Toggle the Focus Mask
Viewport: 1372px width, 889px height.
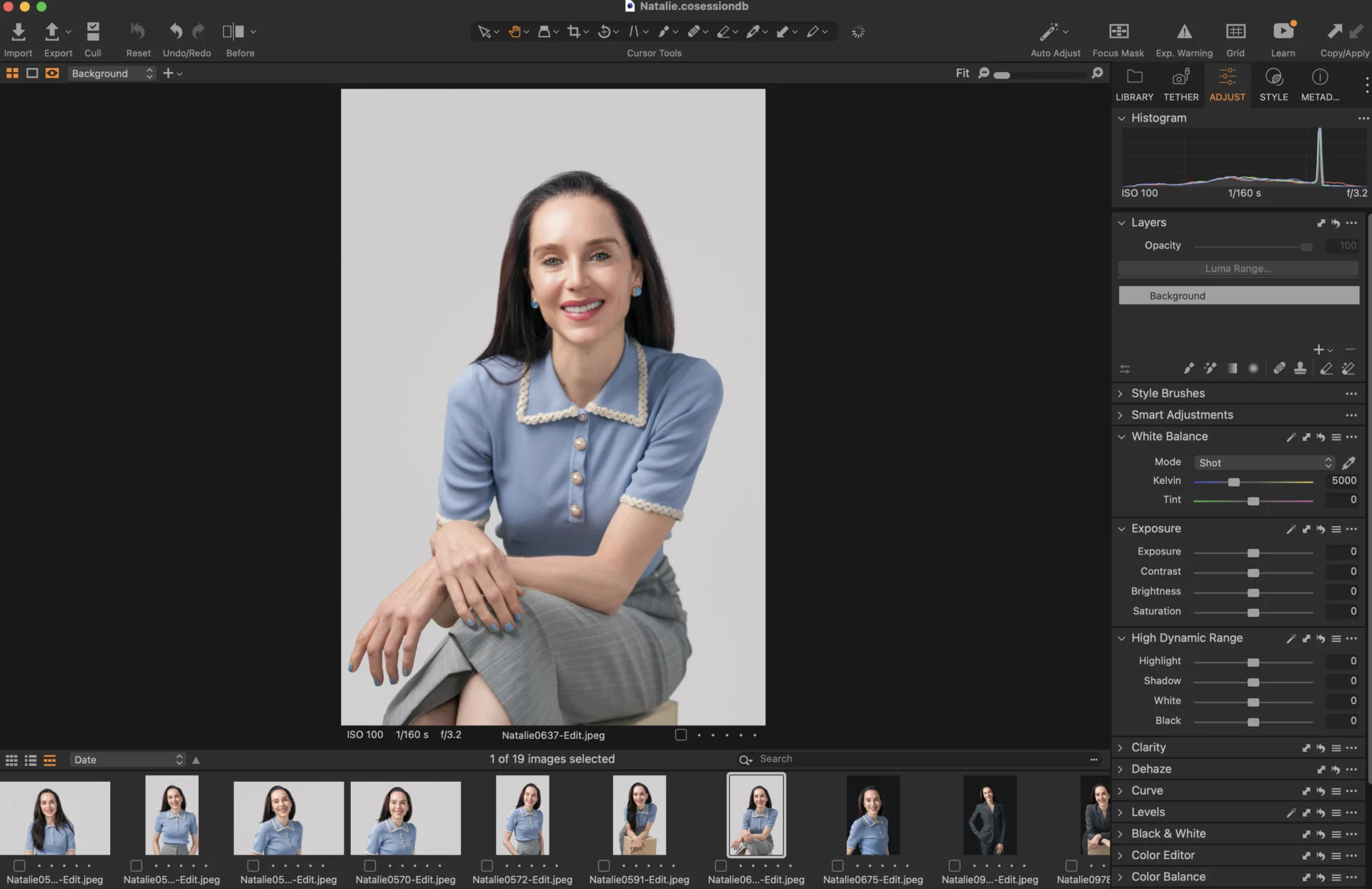(1118, 31)
